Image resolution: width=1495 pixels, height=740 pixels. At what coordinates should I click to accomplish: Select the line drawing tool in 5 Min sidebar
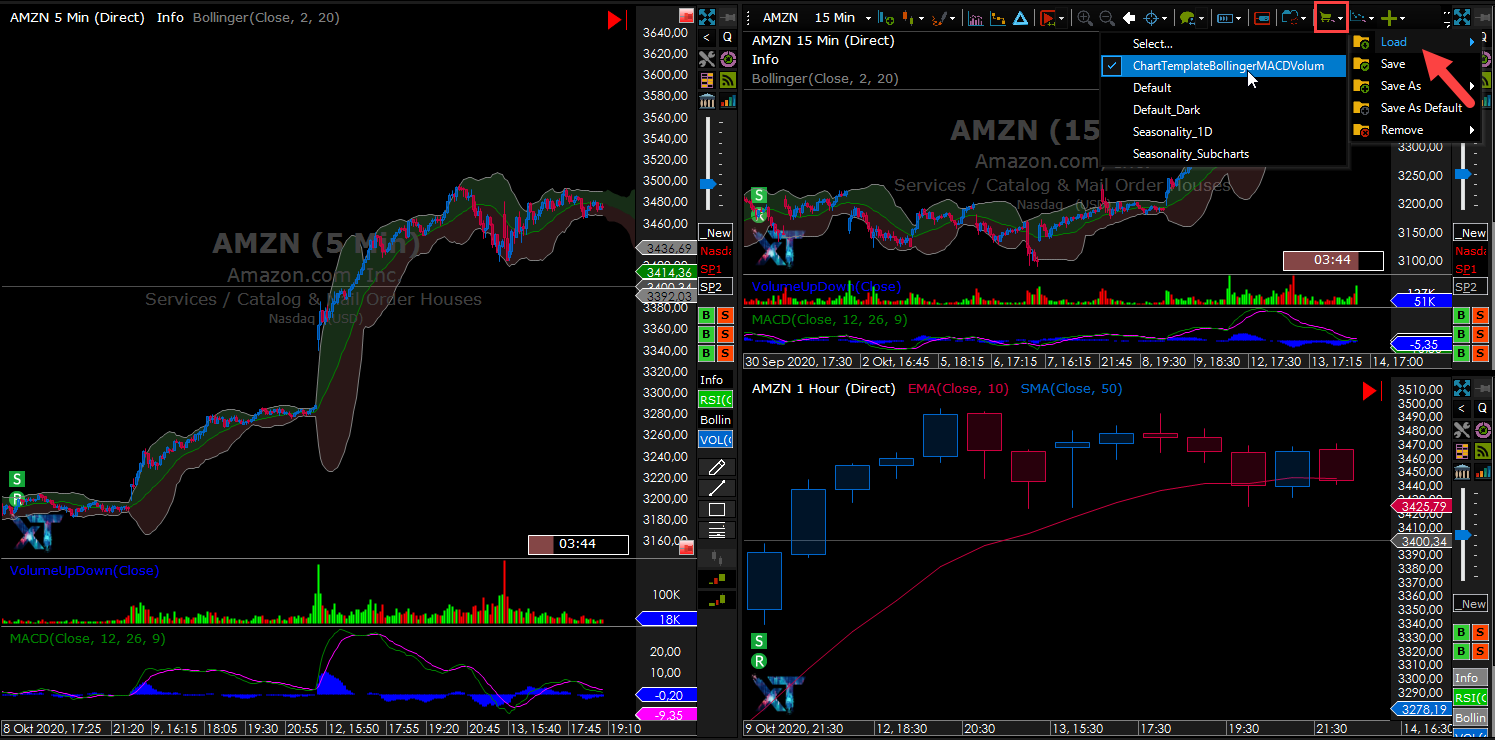[716, 488]
